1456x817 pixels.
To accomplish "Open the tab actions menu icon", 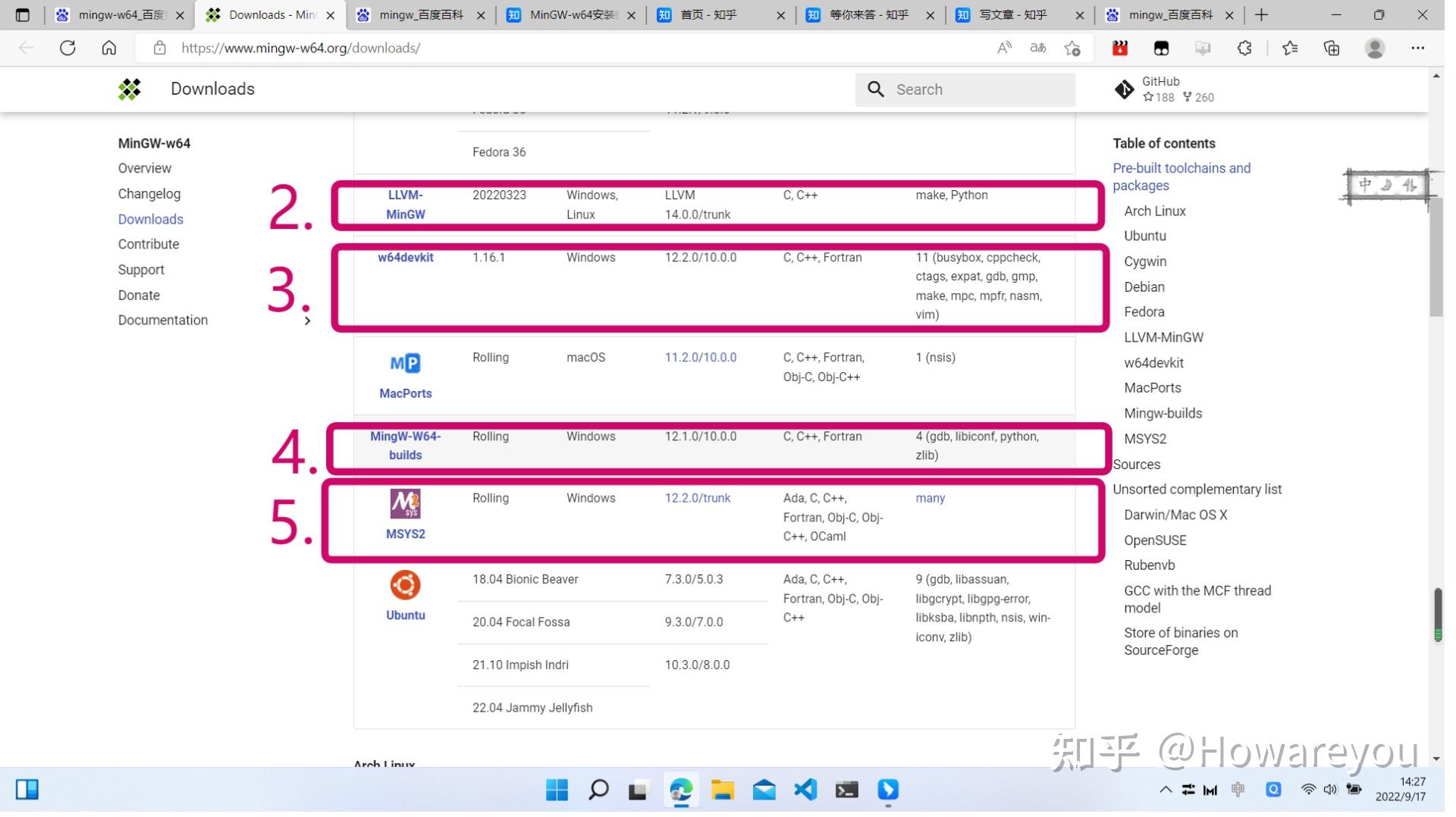I will tap(22, 14).
